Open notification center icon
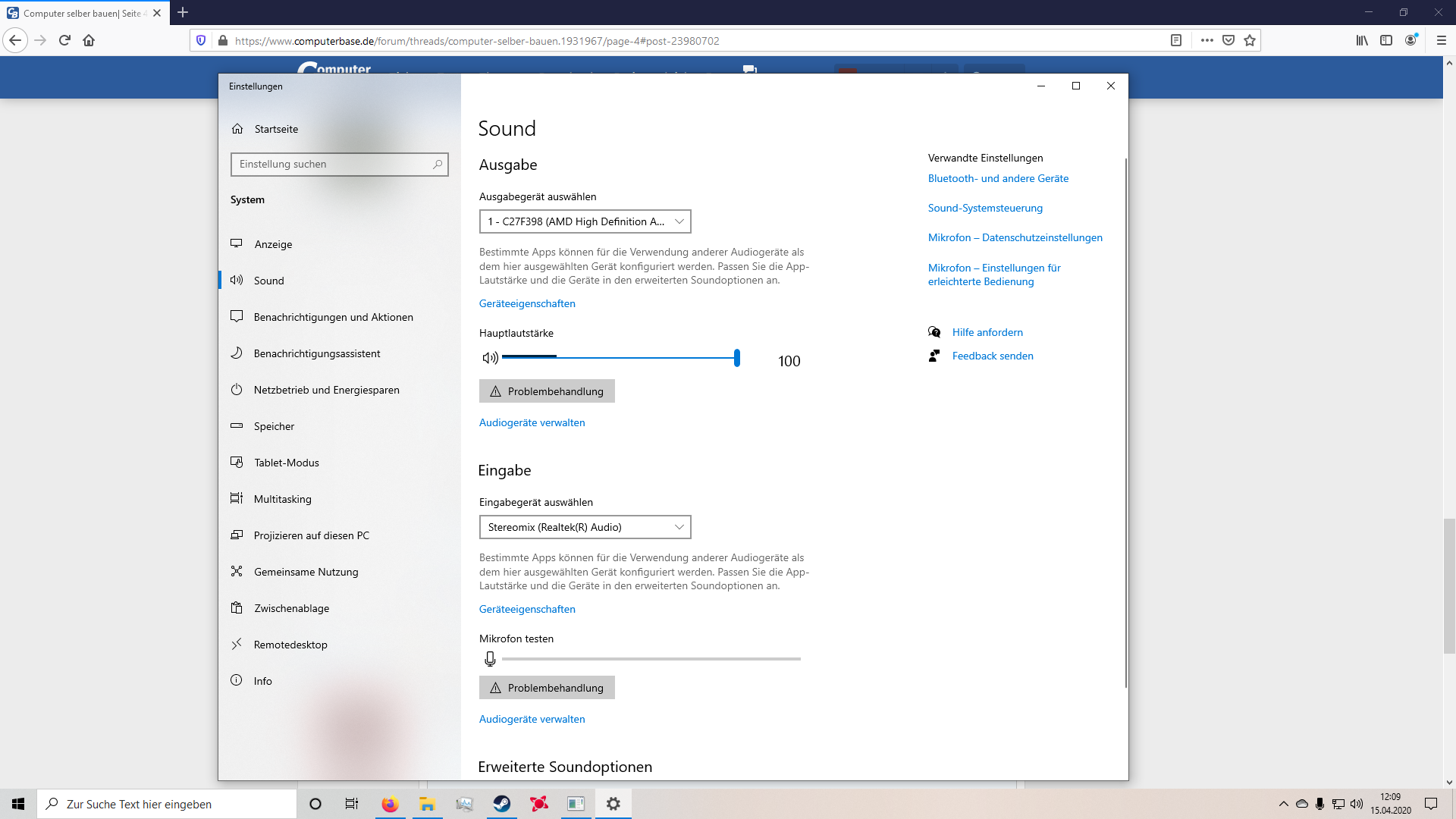This screenshot has width=1456, height=819. [1431, 804]
